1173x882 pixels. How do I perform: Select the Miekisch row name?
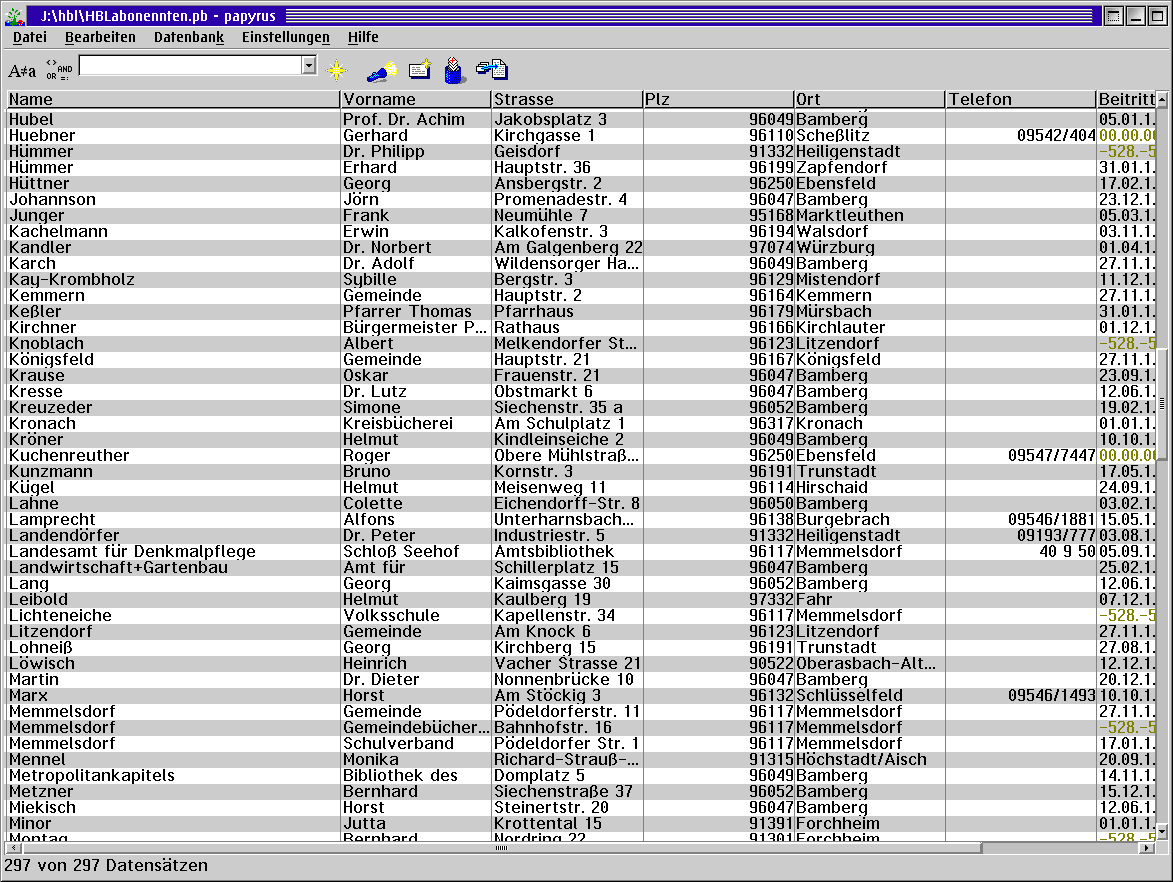click(x=173, y=808)
